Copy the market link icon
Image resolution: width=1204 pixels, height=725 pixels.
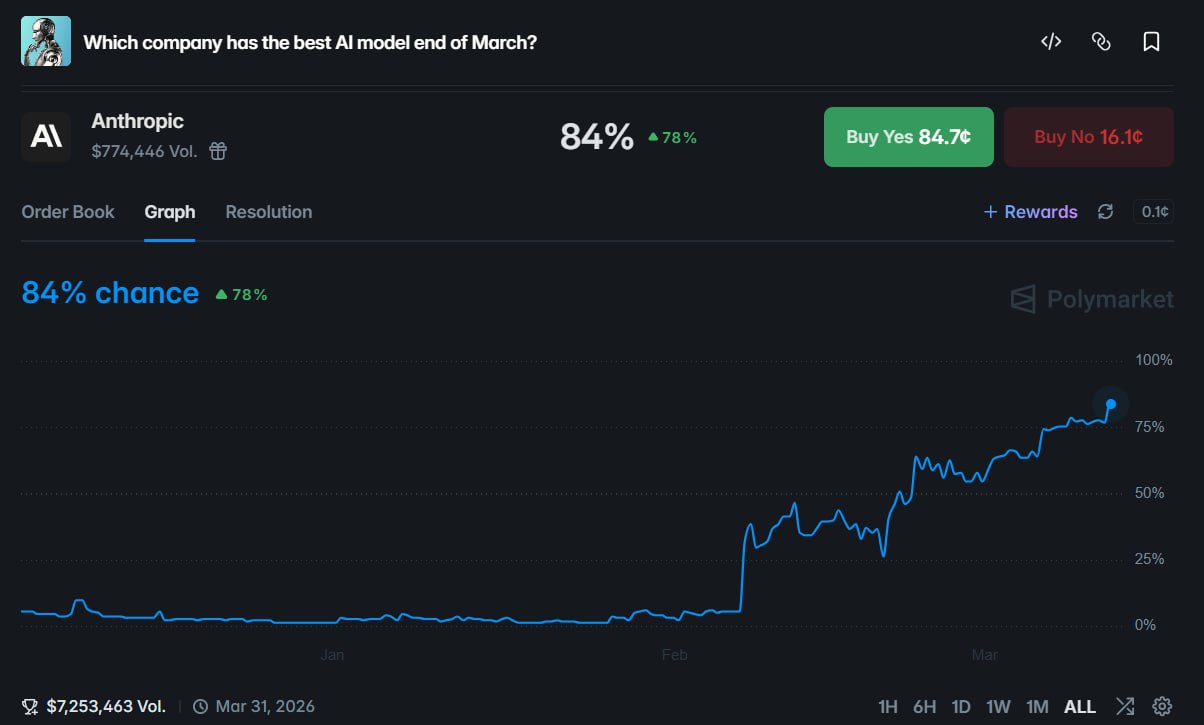[x=1101, y=41]
